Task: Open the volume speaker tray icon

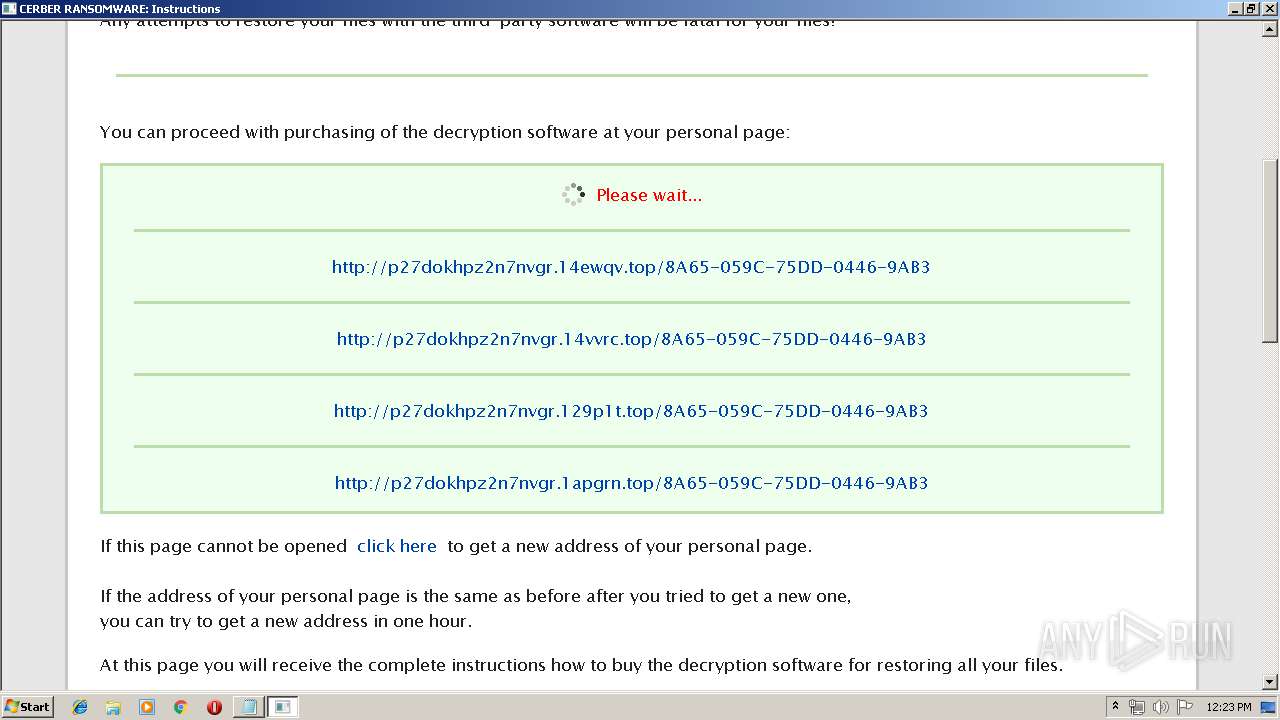Action: (x=1160, y=707)
